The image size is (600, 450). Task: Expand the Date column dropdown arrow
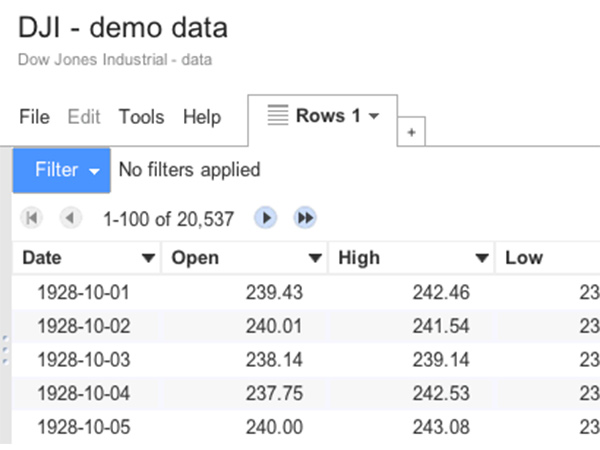[x=148, y=258]
